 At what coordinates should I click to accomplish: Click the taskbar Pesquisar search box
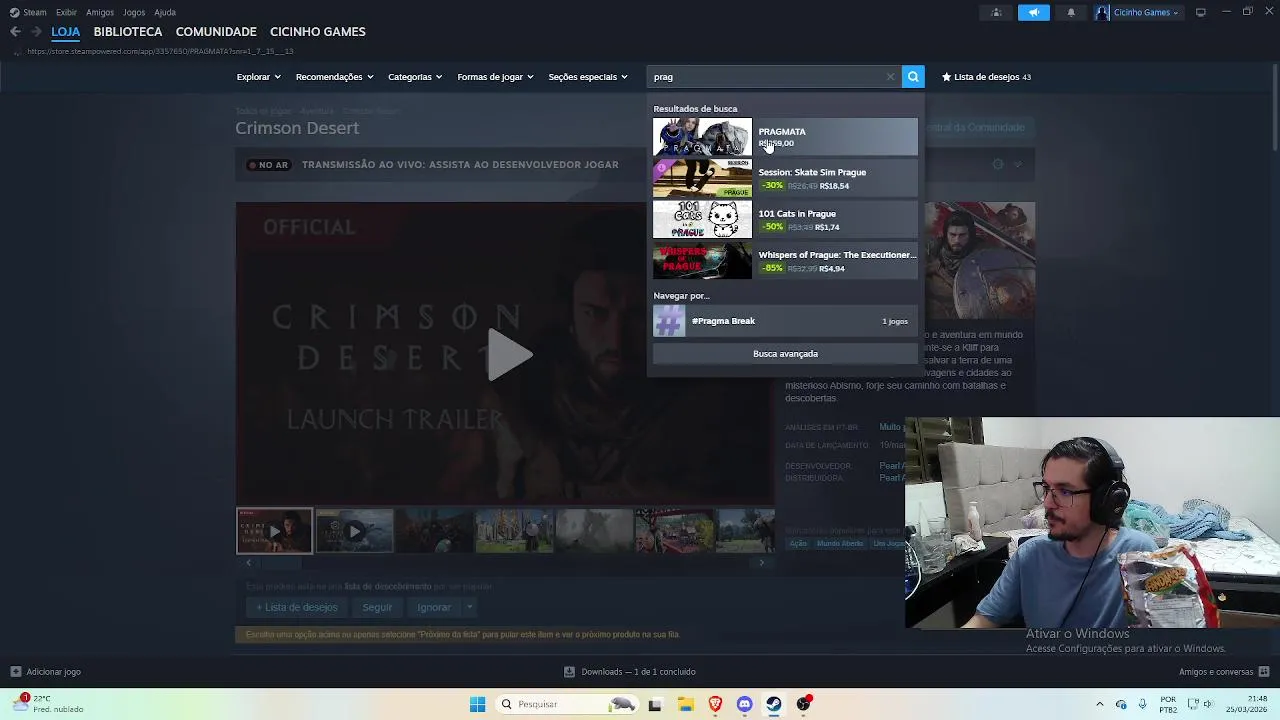coord(570,704)
